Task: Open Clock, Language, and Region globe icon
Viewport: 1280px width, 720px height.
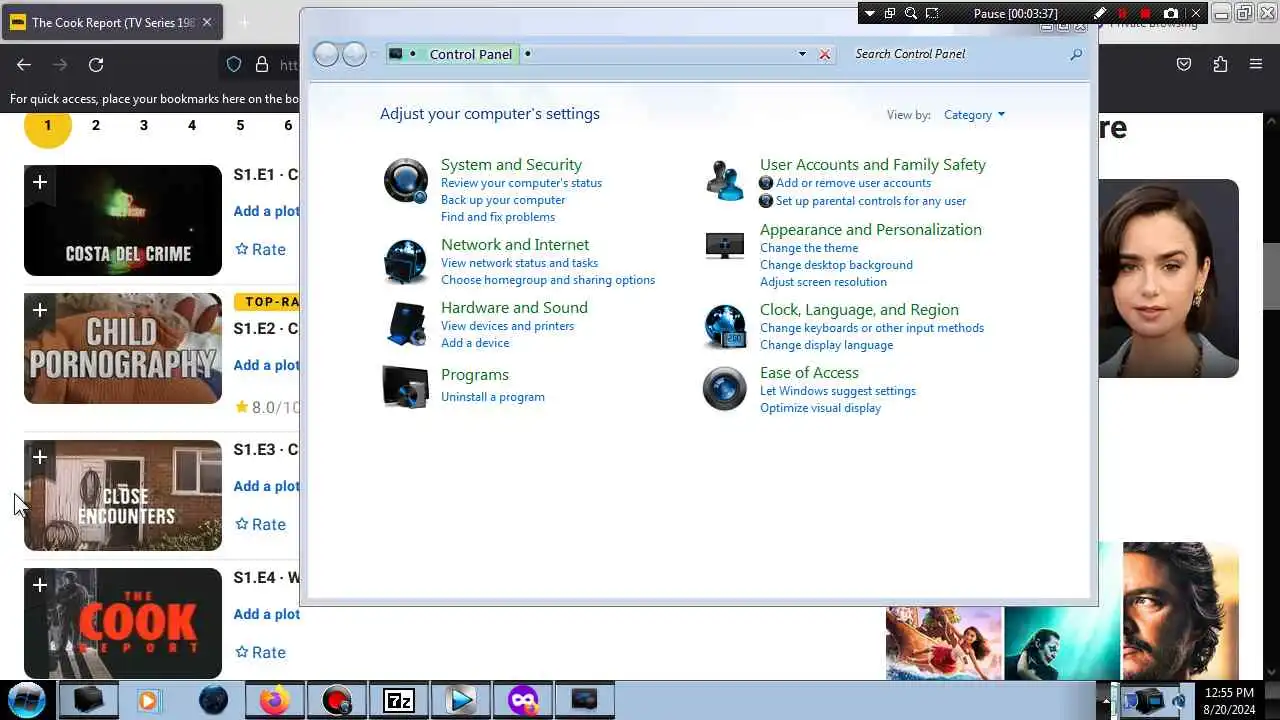Action: [x=725, y=326]
